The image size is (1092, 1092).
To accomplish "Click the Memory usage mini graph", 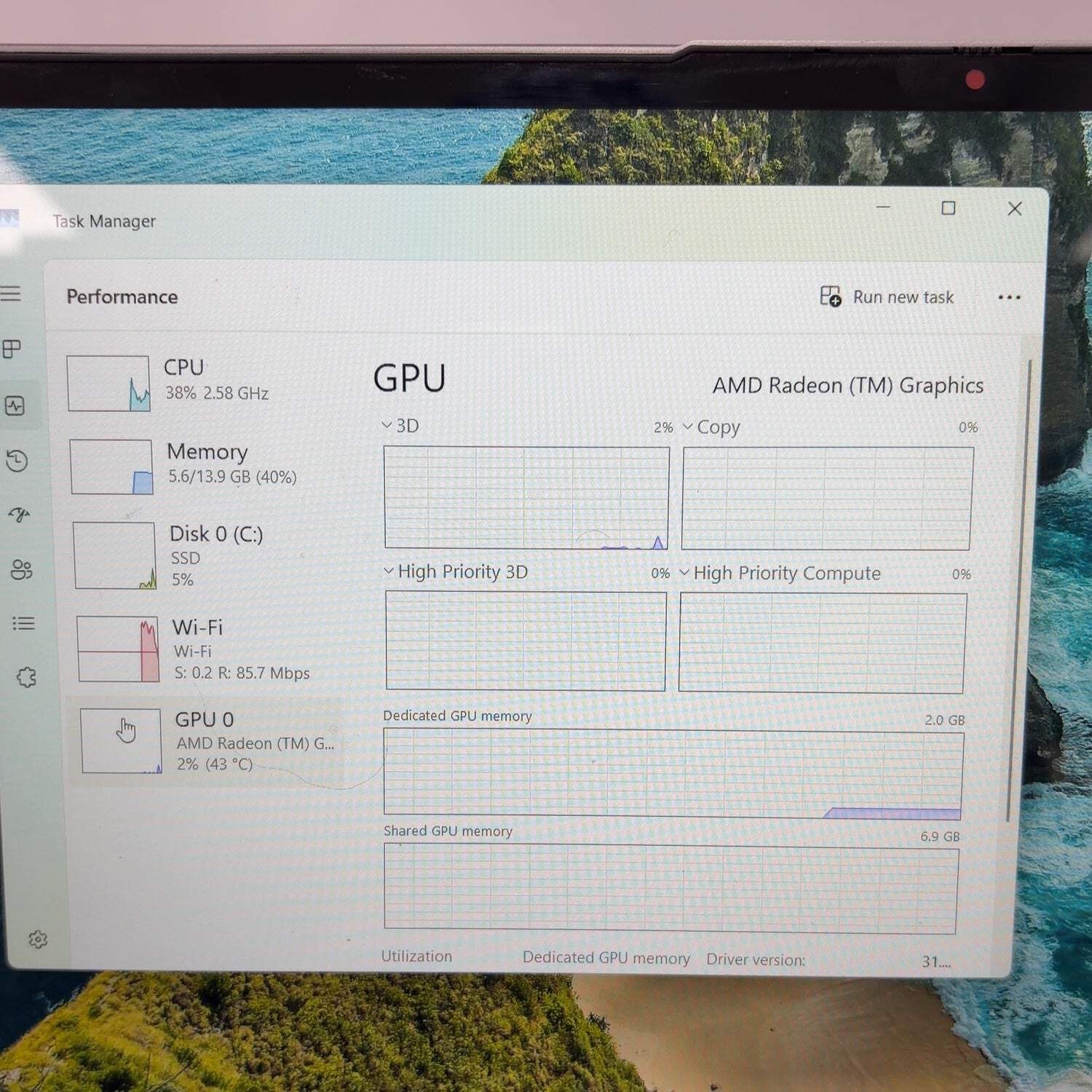I will coord(111,467).
